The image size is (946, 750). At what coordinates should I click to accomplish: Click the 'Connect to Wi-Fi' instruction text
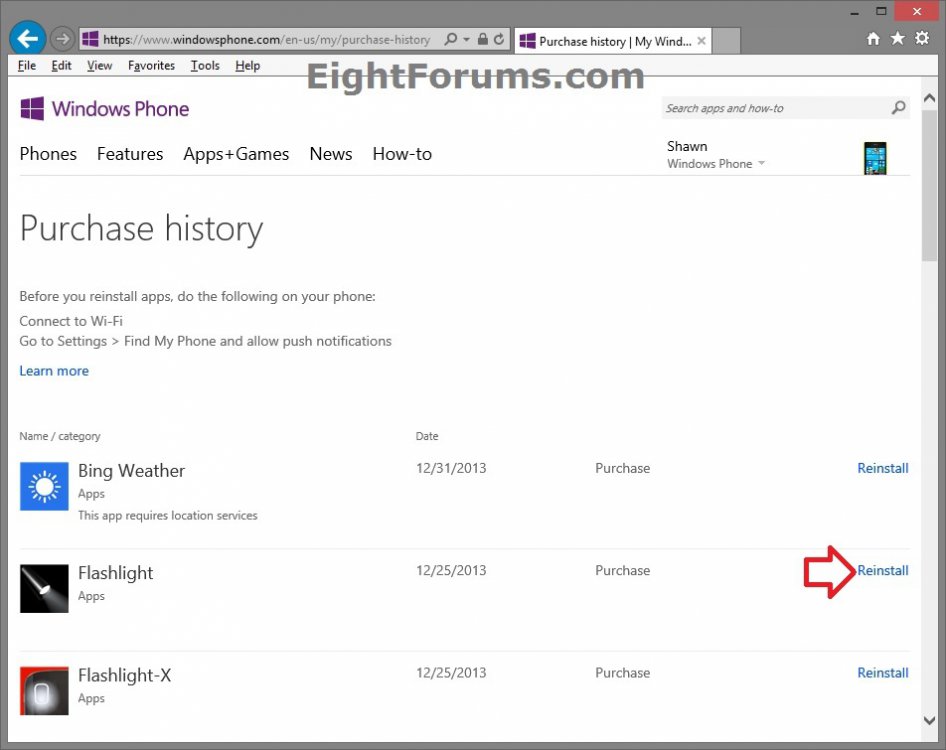click(x=71, y=321)
